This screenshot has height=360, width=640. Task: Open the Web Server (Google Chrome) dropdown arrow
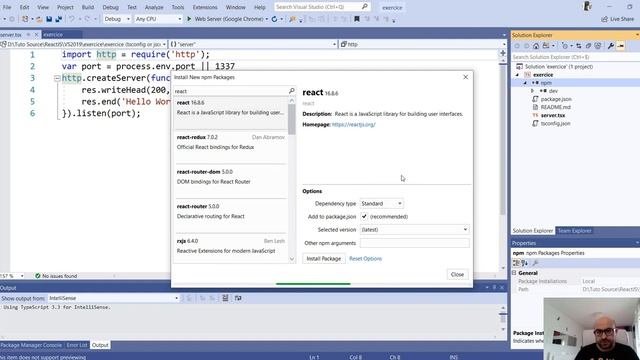[x=267, y=19]
